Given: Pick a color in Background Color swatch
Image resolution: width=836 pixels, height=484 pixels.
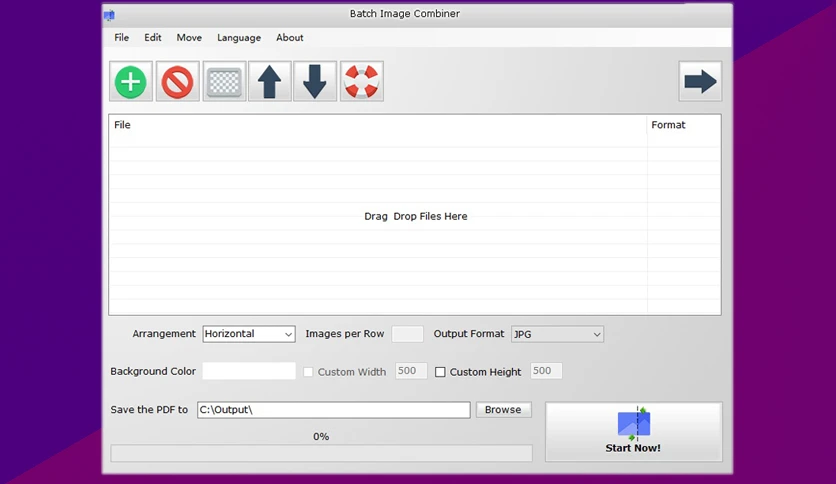Looking at the screenshot, I should tap(249, 371).
